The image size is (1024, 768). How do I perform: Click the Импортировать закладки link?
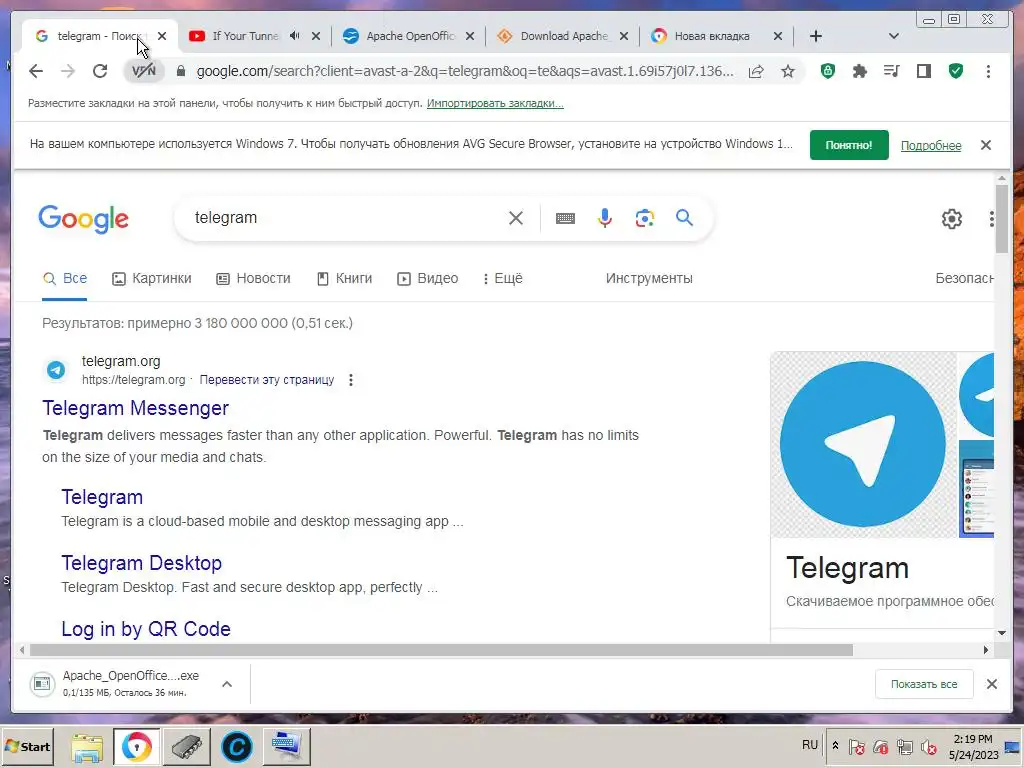point(495,103)
